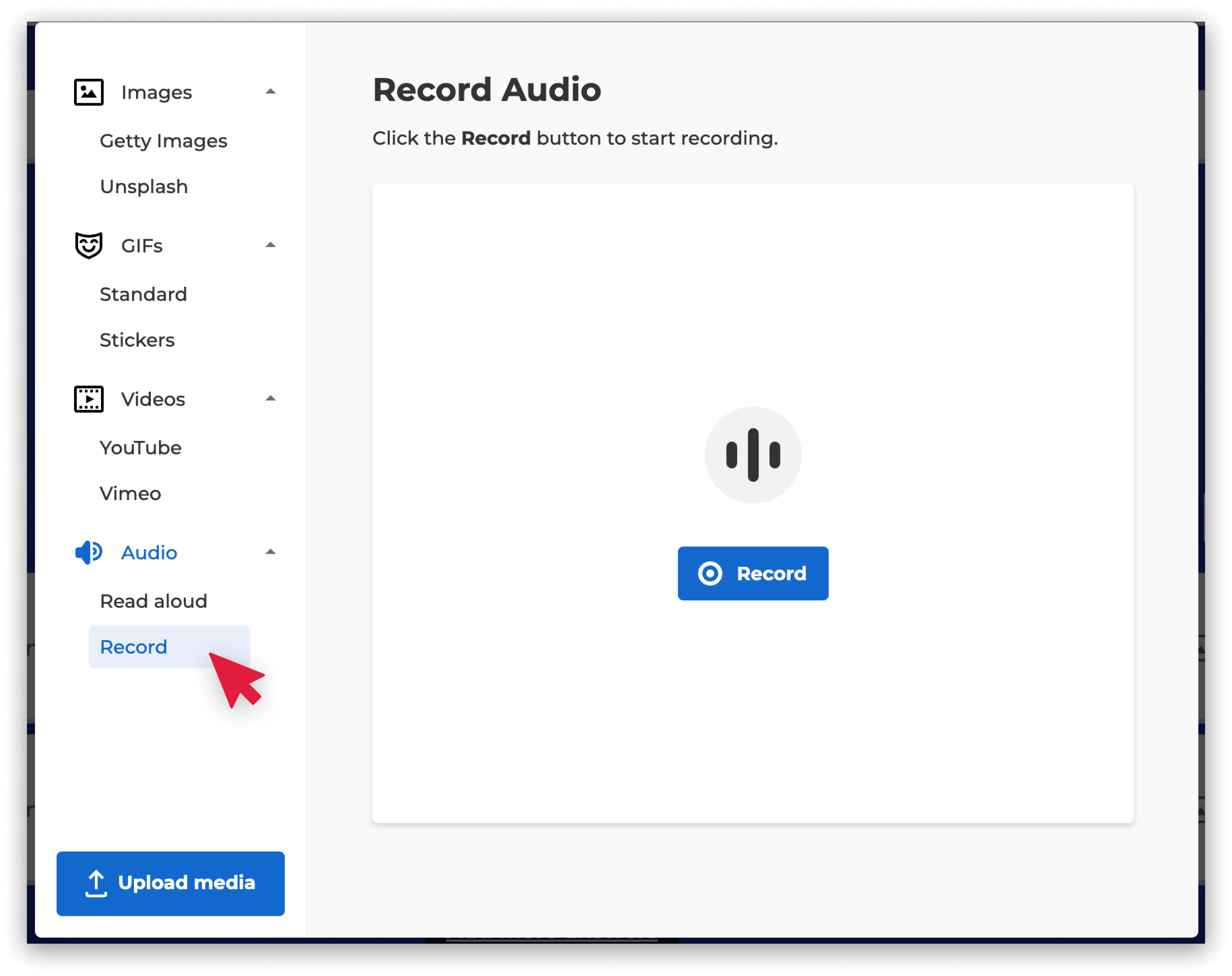
Task: Choose Standard GIFs option
Action: [144, 294]
